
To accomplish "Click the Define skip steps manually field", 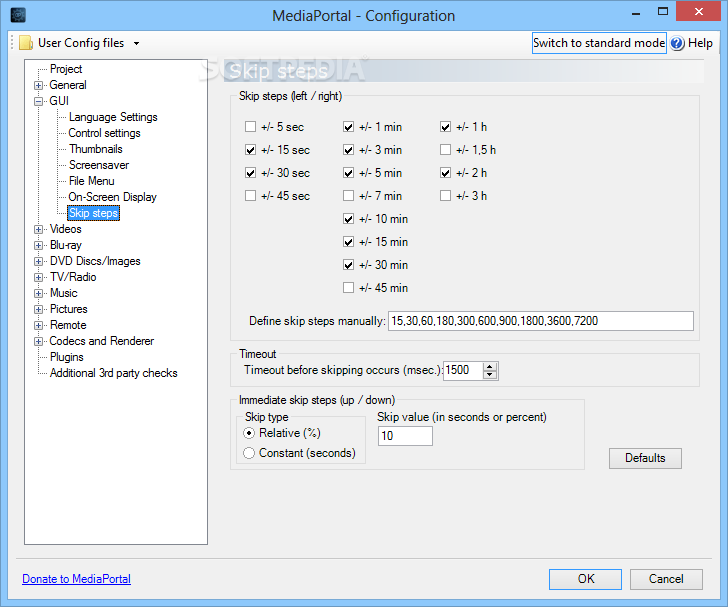I will pyautogui.click(x=541, y=321).
